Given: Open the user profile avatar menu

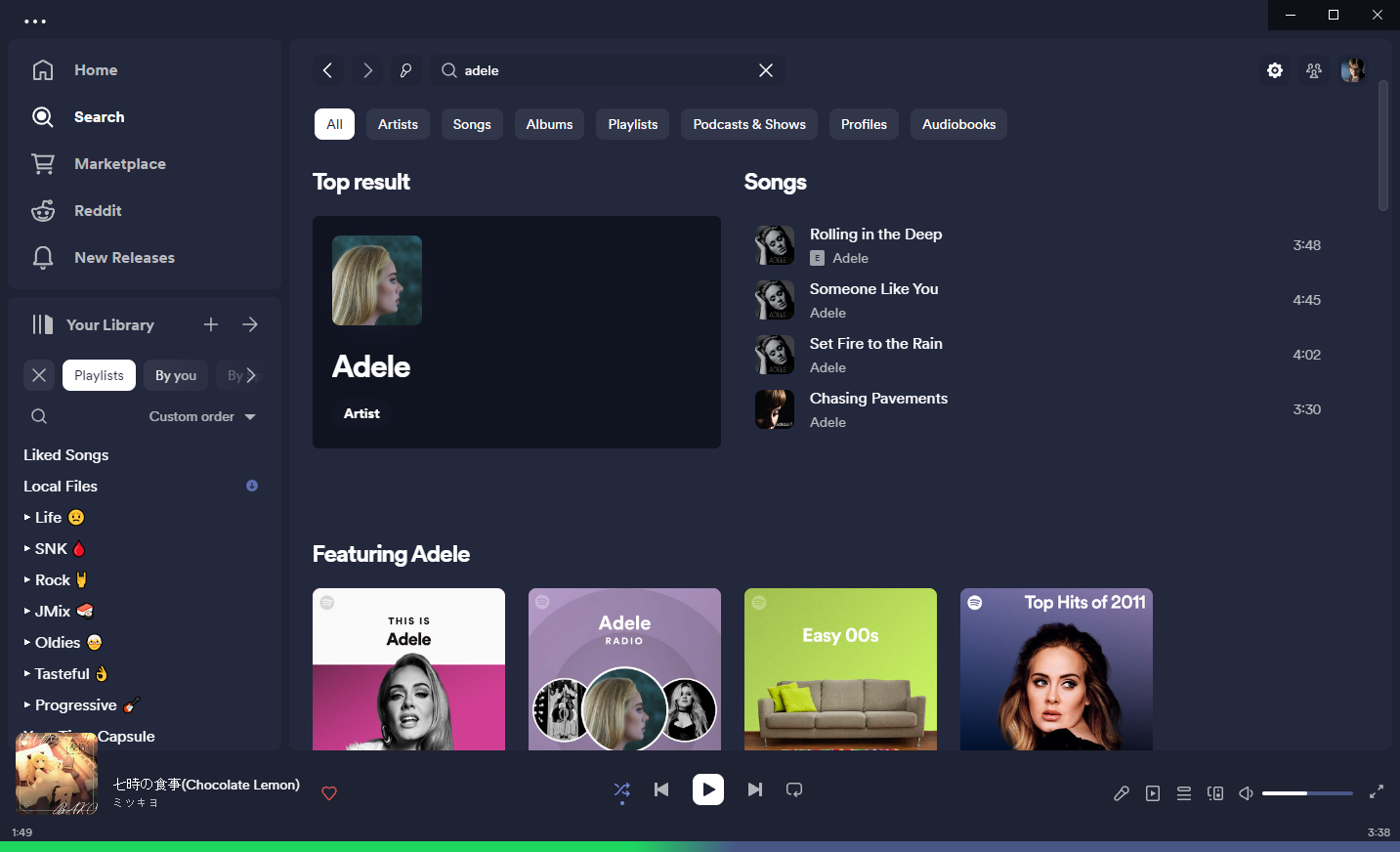Looking at the screenshot, I should pos(1353,70).
